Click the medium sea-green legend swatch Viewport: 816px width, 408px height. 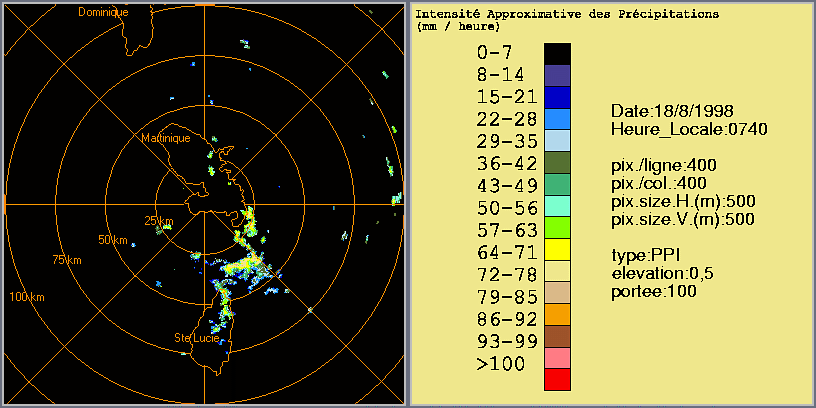point(557,184)
